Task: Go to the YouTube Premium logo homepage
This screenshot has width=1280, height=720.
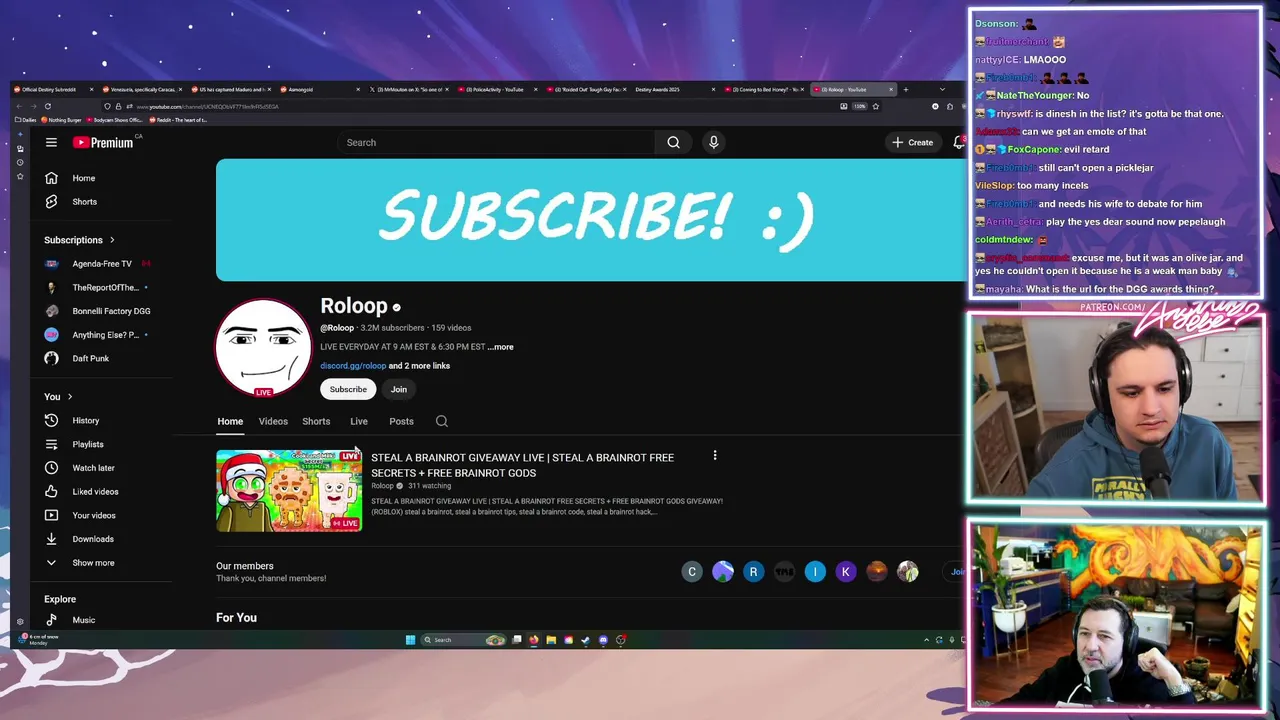Action: point(103,142)
